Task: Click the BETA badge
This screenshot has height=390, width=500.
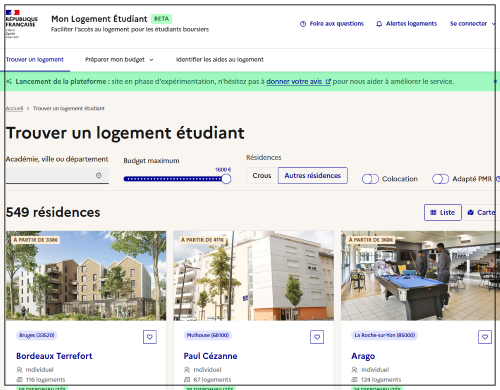Action: coord(161,19)
